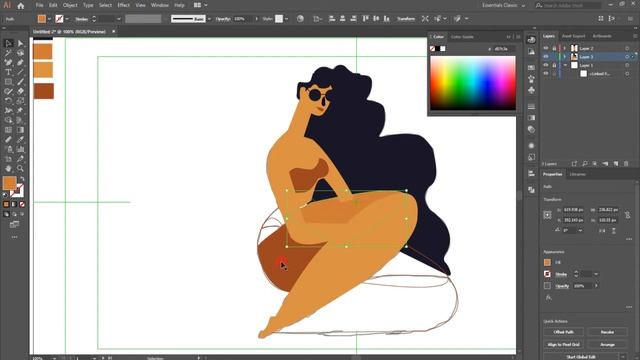Open the Basic brush definition dropdown
The width and height of the screenshot is (640, 360).
(x=209, y=19)
